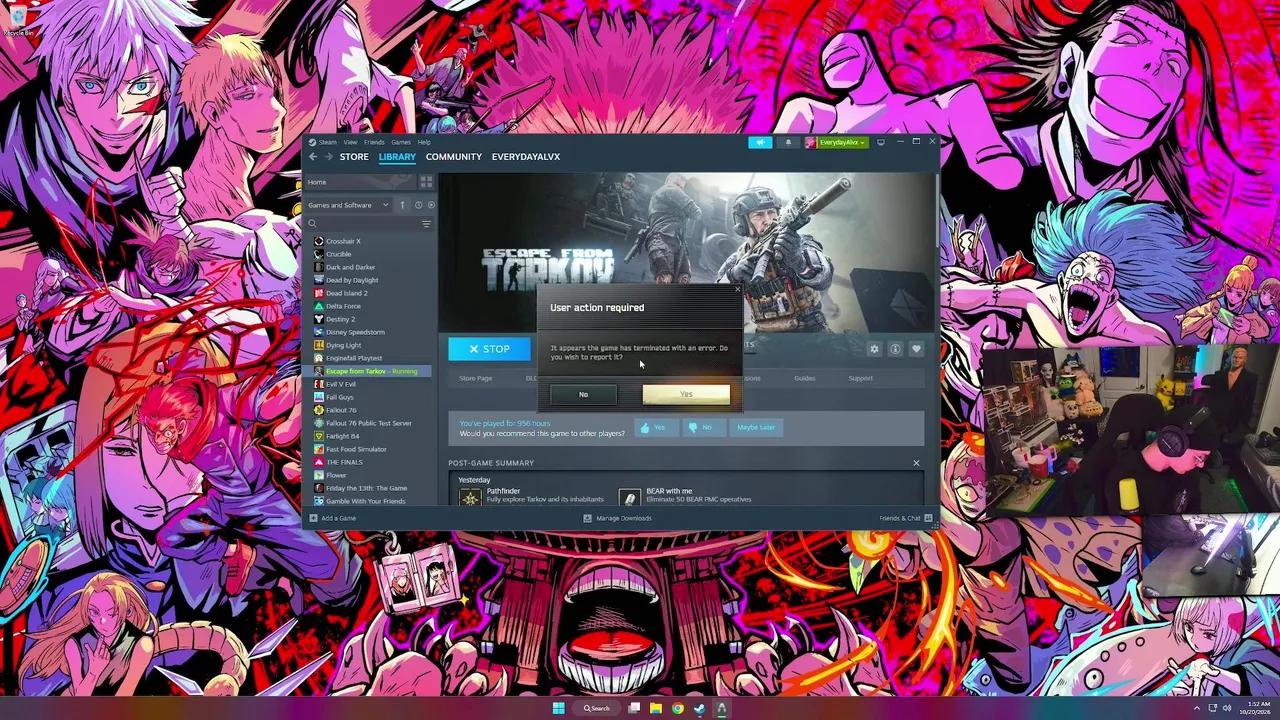
Task: Open advanced filter options icon
Action: (x=426, y=224)
